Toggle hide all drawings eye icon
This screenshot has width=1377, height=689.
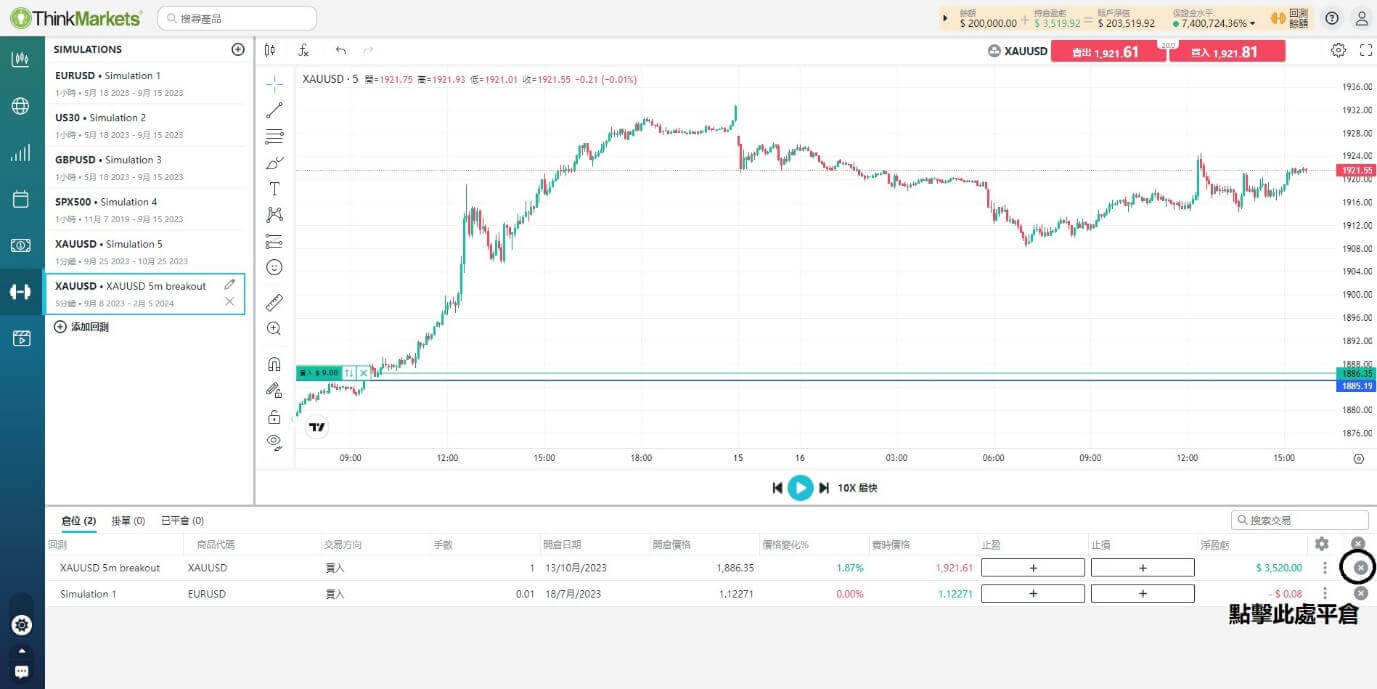click(274, 441)
